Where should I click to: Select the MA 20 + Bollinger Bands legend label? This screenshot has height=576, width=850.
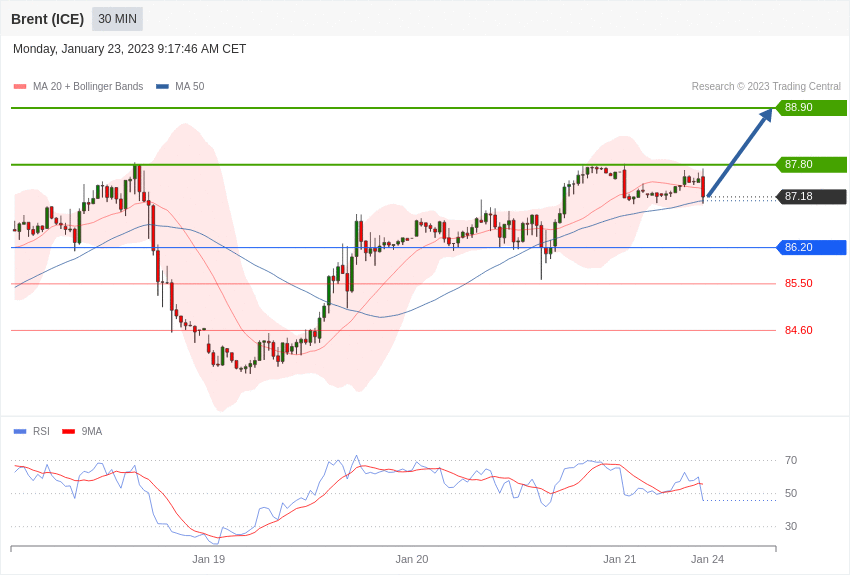(88, 87)
